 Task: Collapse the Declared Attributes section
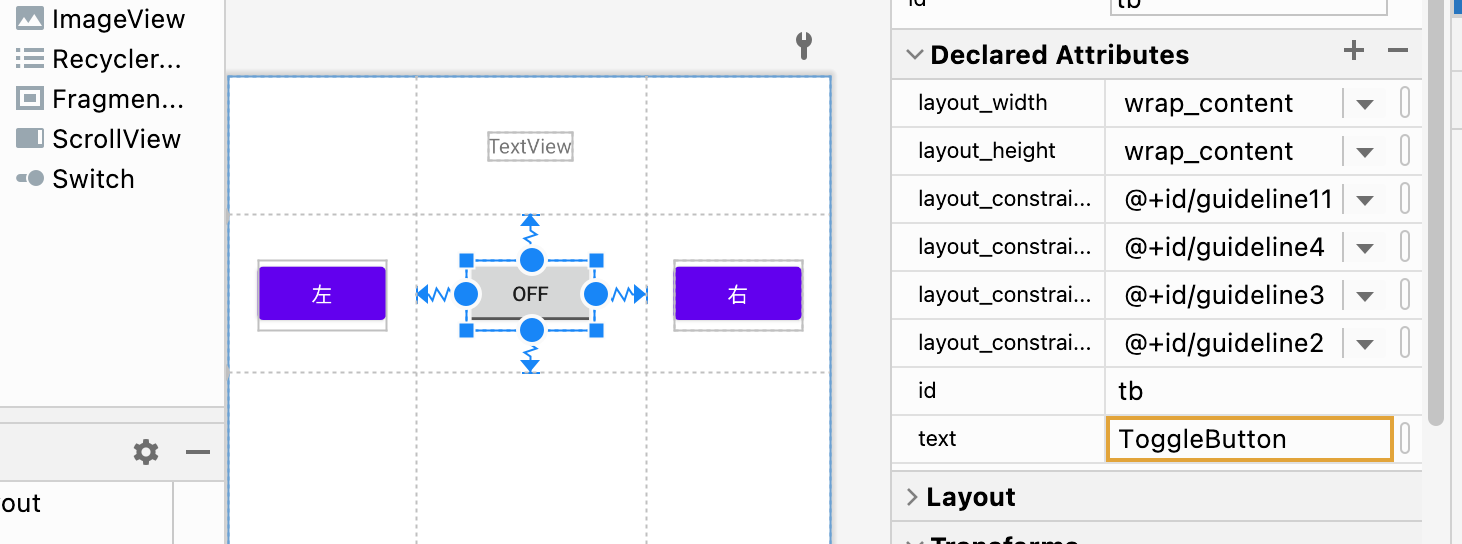tap(914, 54)
